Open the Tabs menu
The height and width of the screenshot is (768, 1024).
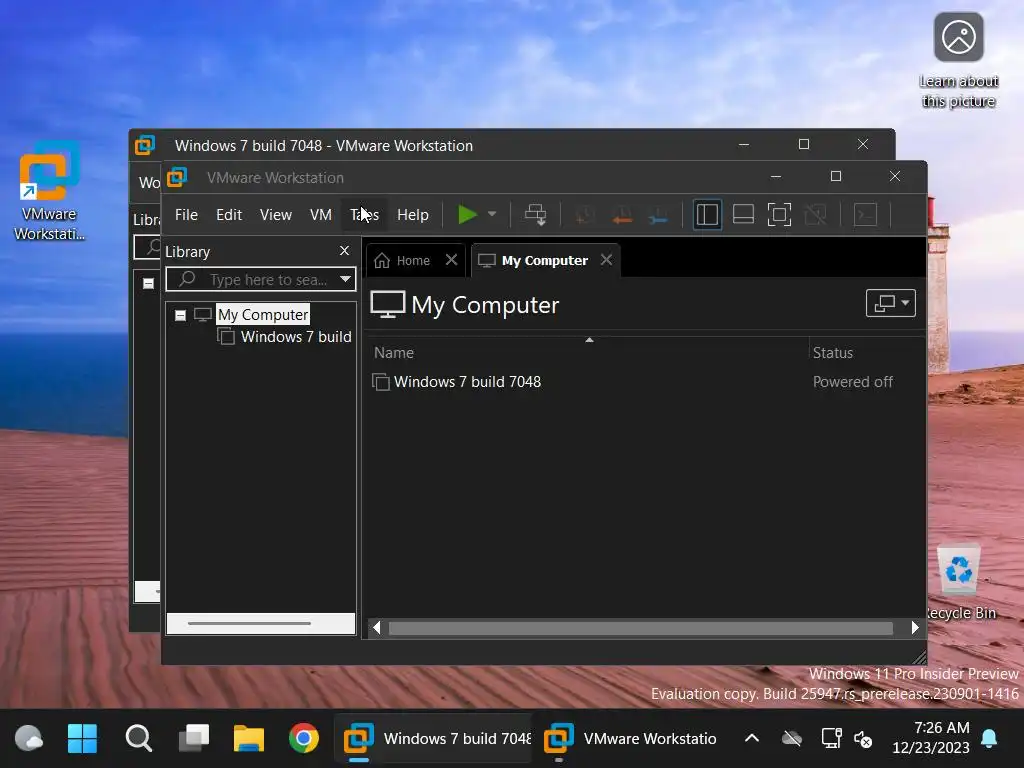tap(364, 215)
